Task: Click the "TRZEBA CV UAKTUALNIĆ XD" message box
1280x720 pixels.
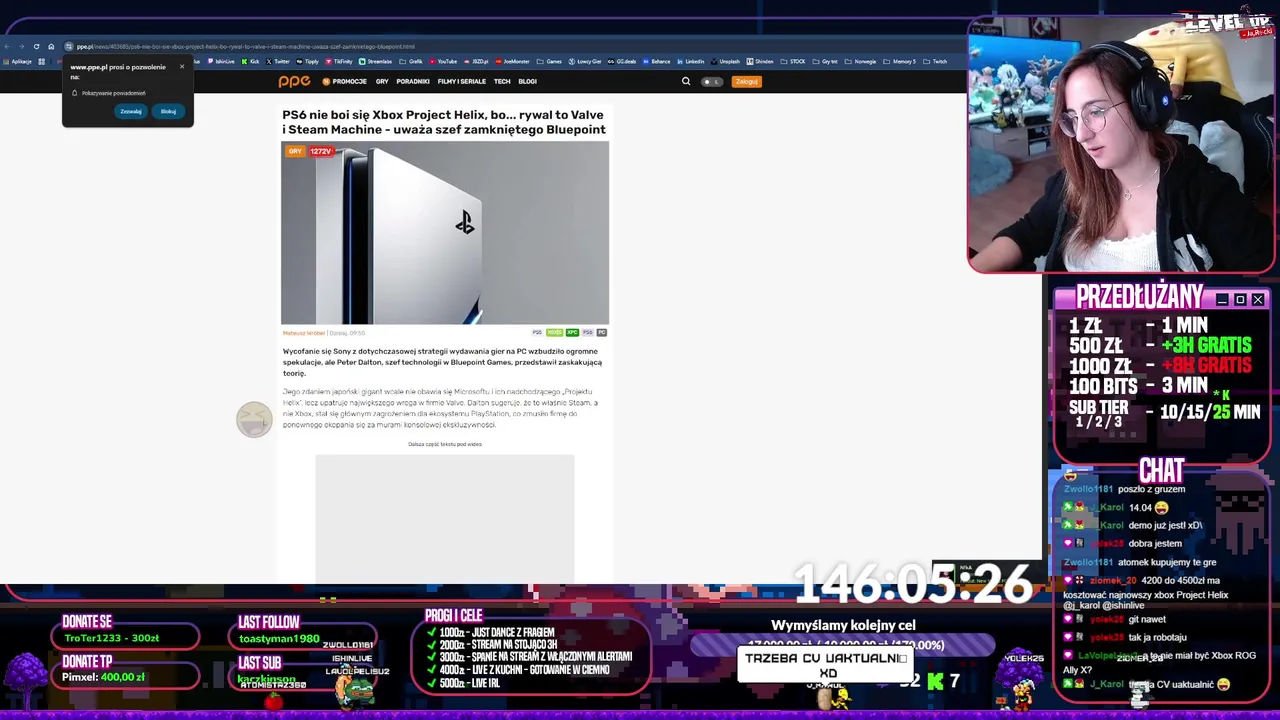Action: (x=826, y=665)
